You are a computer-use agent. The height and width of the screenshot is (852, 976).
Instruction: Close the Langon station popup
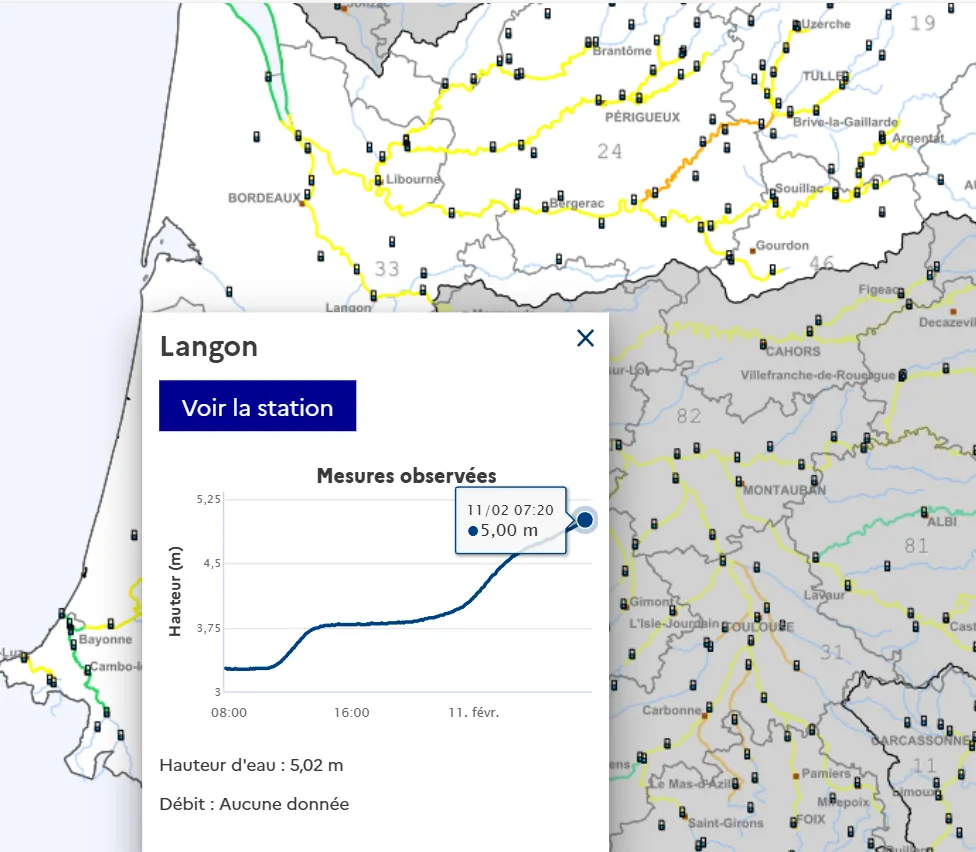click(585, 339)
